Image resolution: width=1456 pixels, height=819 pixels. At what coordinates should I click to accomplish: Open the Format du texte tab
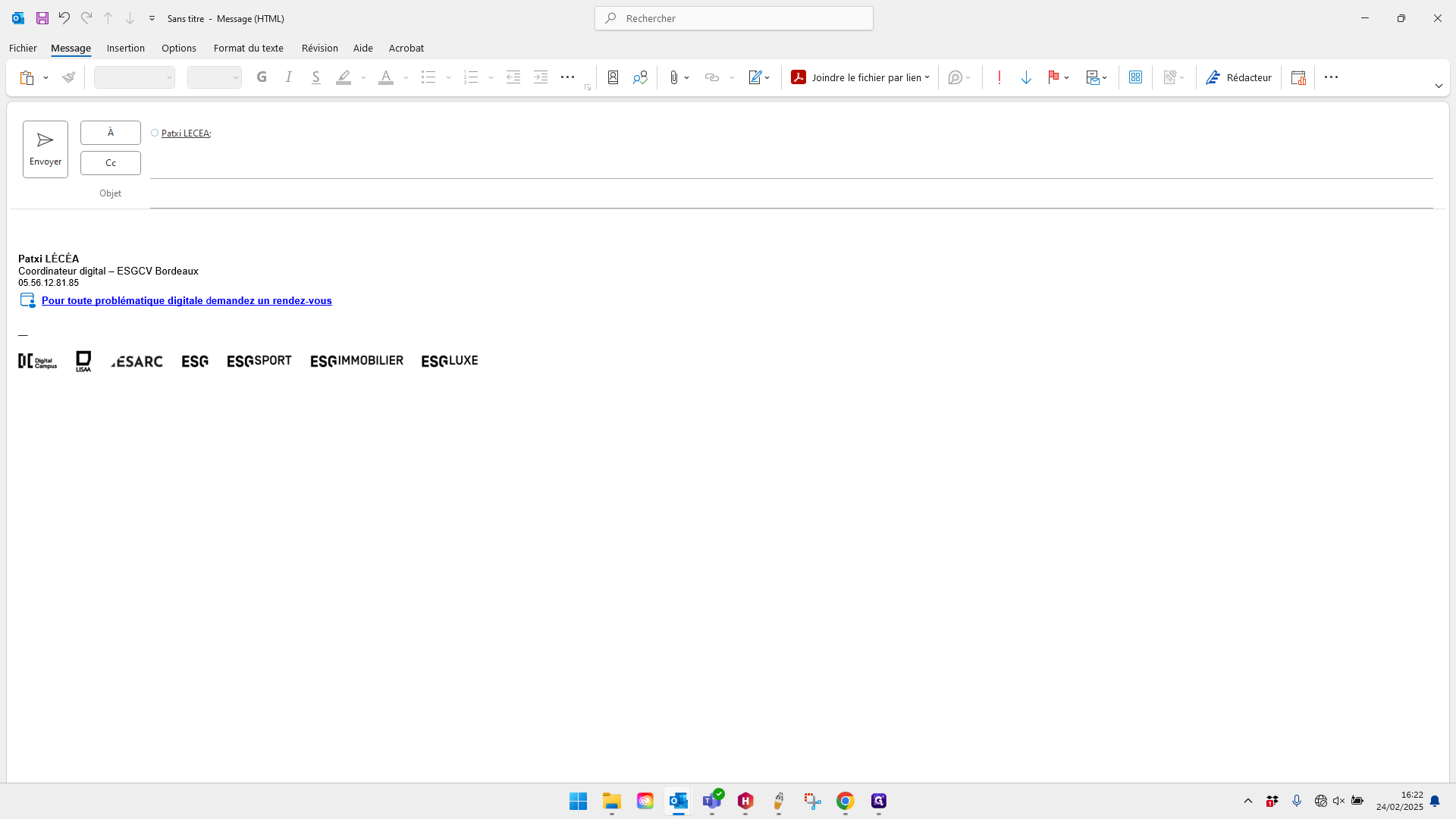(x=249, y=48)
